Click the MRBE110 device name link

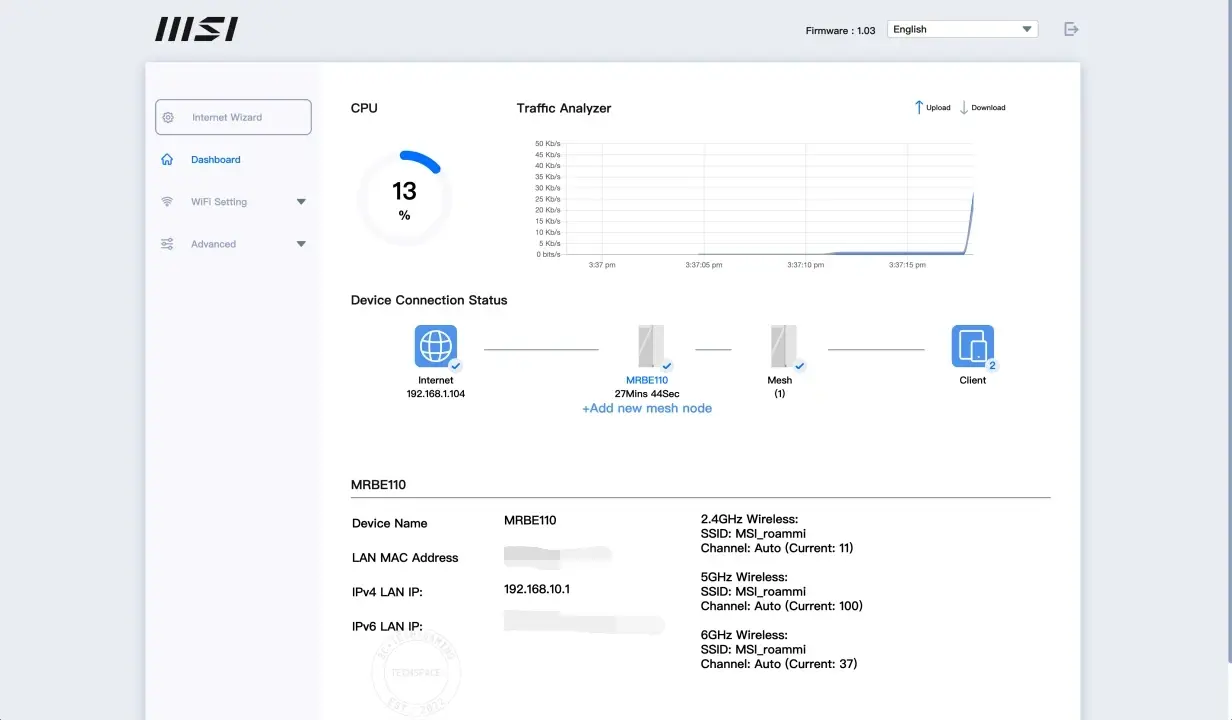coord(647,380)
